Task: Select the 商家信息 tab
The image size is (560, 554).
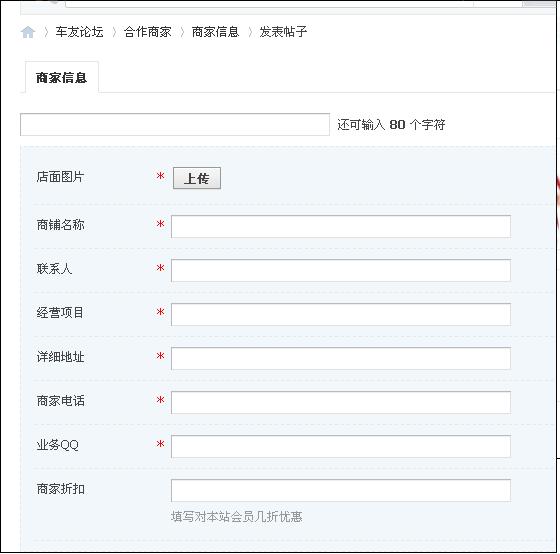Action: 62,78
